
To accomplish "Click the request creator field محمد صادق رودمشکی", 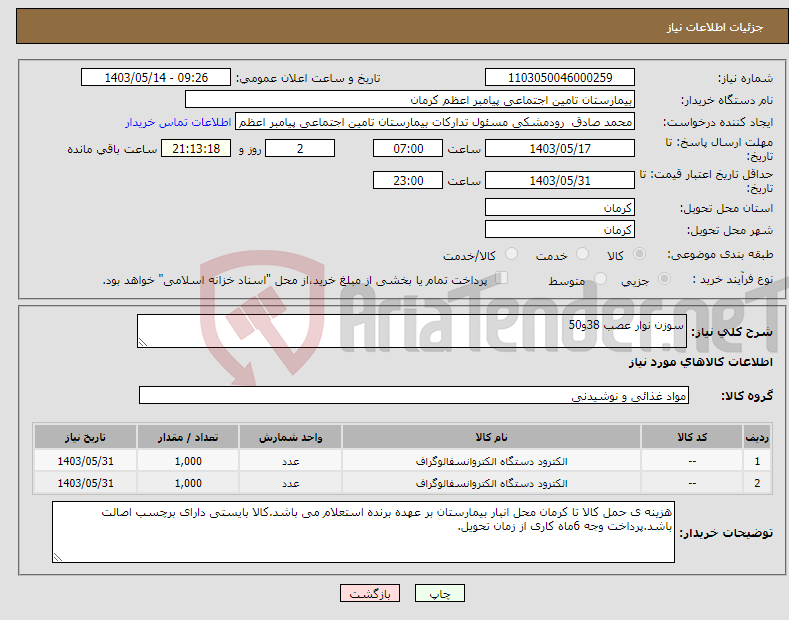I will (435, 122).
